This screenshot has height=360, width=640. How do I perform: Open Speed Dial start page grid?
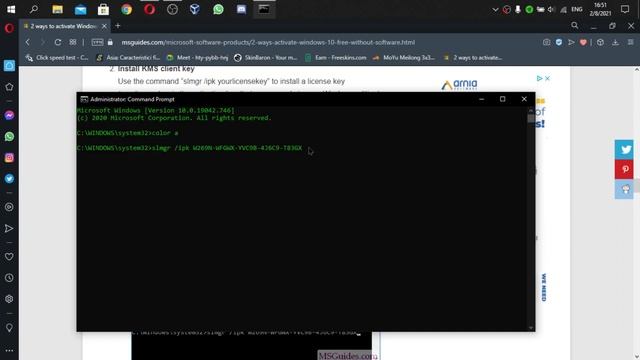click(73, 42)
